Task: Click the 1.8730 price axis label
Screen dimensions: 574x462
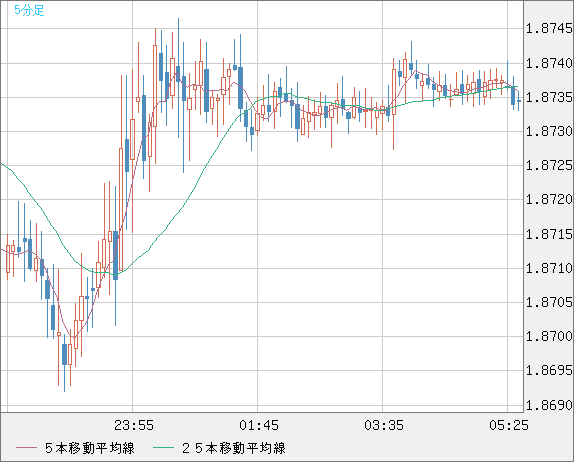Action: [x=549, y=131]
